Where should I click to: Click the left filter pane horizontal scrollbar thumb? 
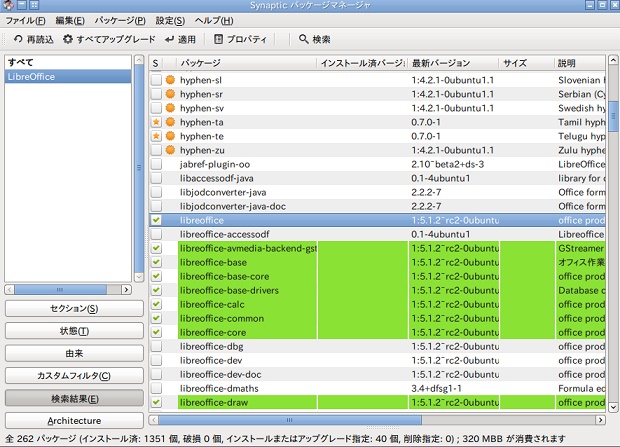point(60,290)
